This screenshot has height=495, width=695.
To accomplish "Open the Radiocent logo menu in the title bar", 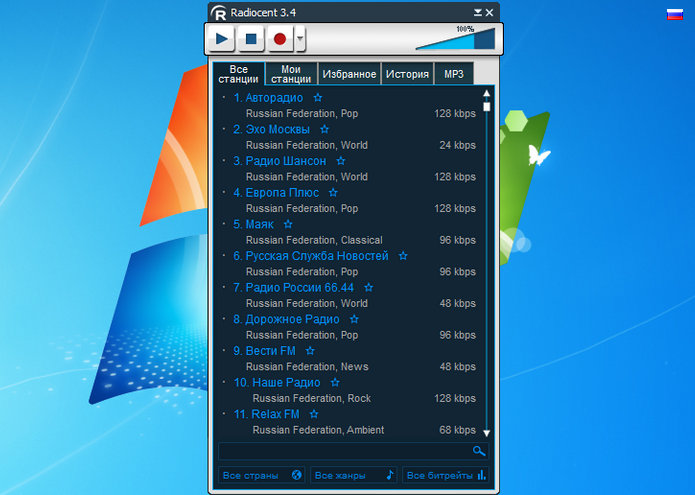I will 218,12.
